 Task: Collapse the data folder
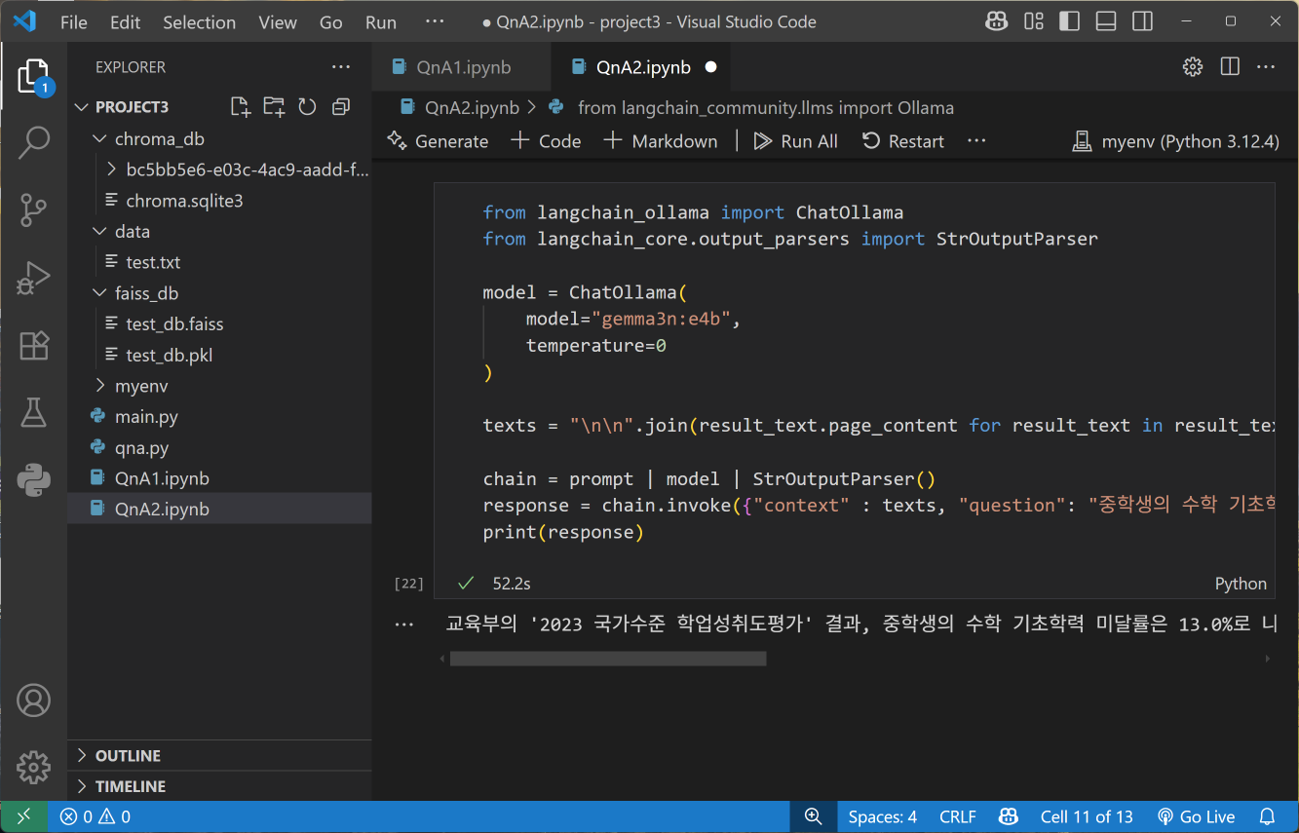100,232
